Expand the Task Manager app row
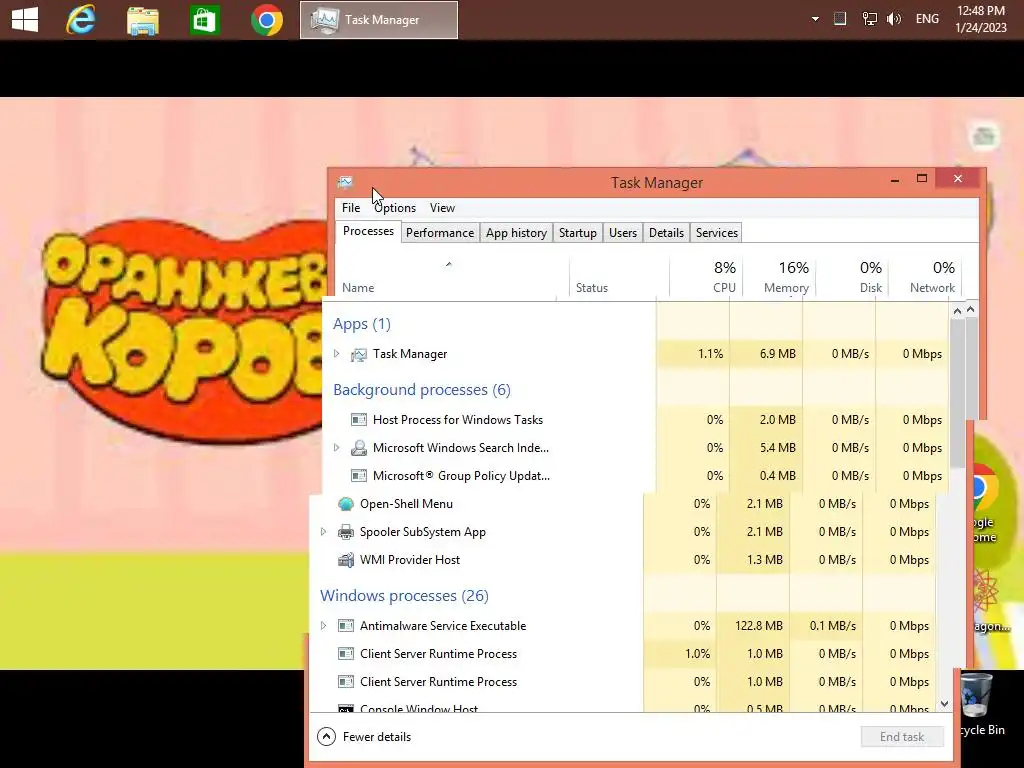 point(336,353)
